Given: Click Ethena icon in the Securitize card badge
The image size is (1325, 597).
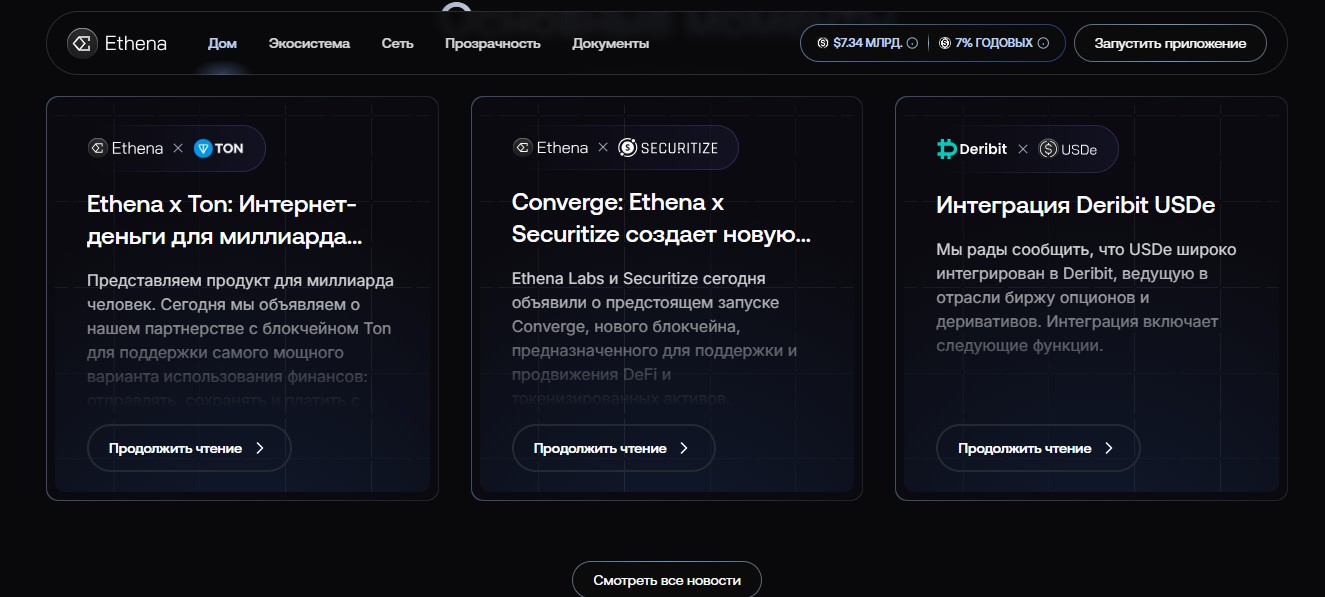Looking at the screenshot, I should (x=522, y=148).
